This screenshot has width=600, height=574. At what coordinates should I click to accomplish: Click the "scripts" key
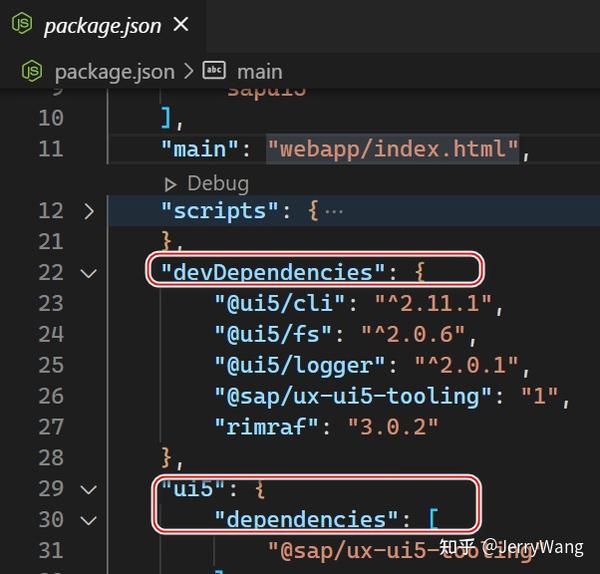pos(220,211)
